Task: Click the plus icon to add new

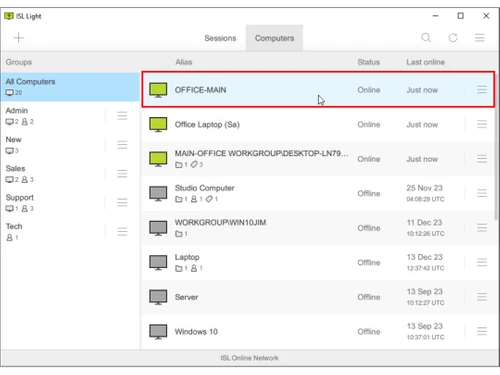Action: point(19,38)
